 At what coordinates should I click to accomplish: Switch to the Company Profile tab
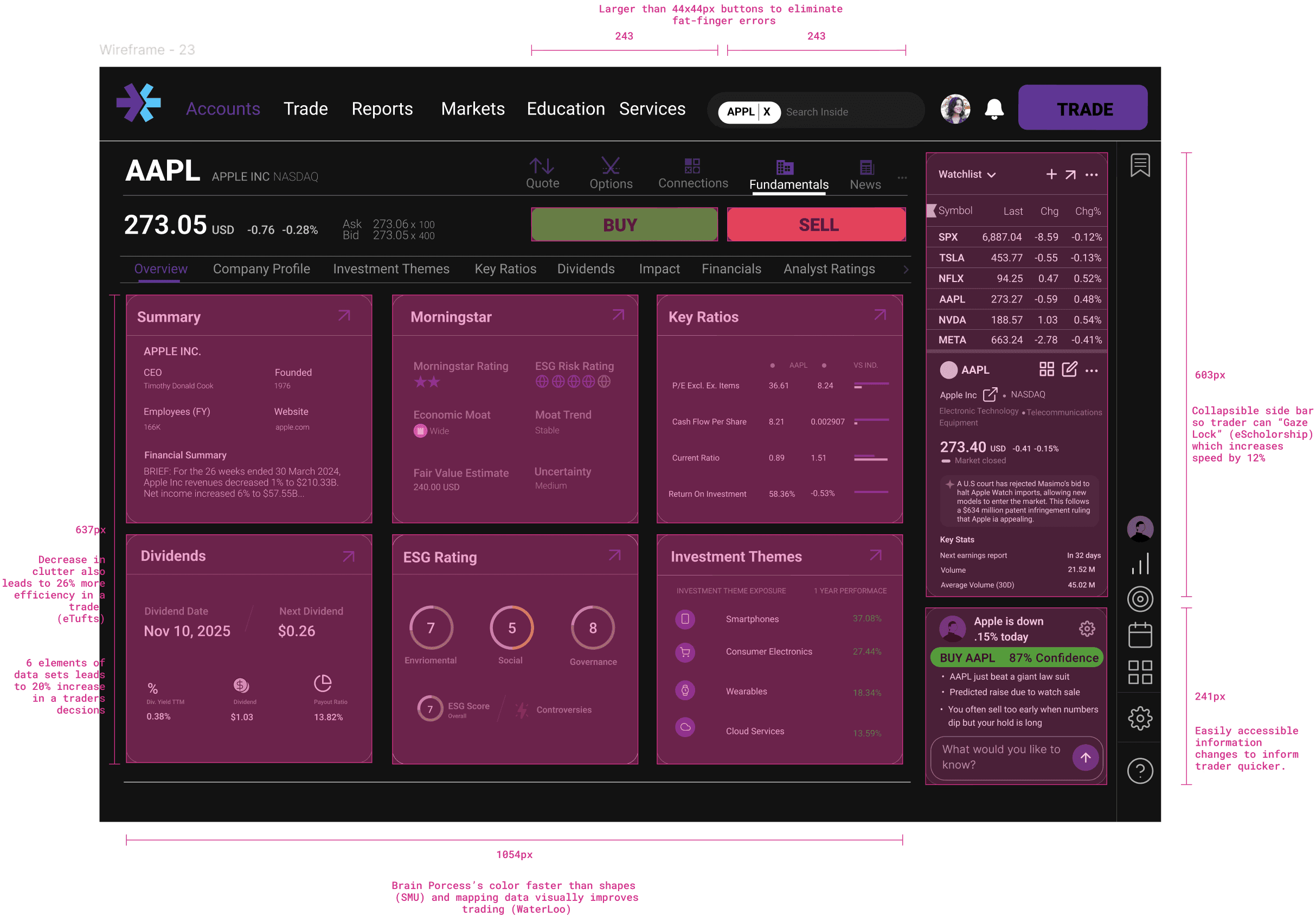(261, 269)
